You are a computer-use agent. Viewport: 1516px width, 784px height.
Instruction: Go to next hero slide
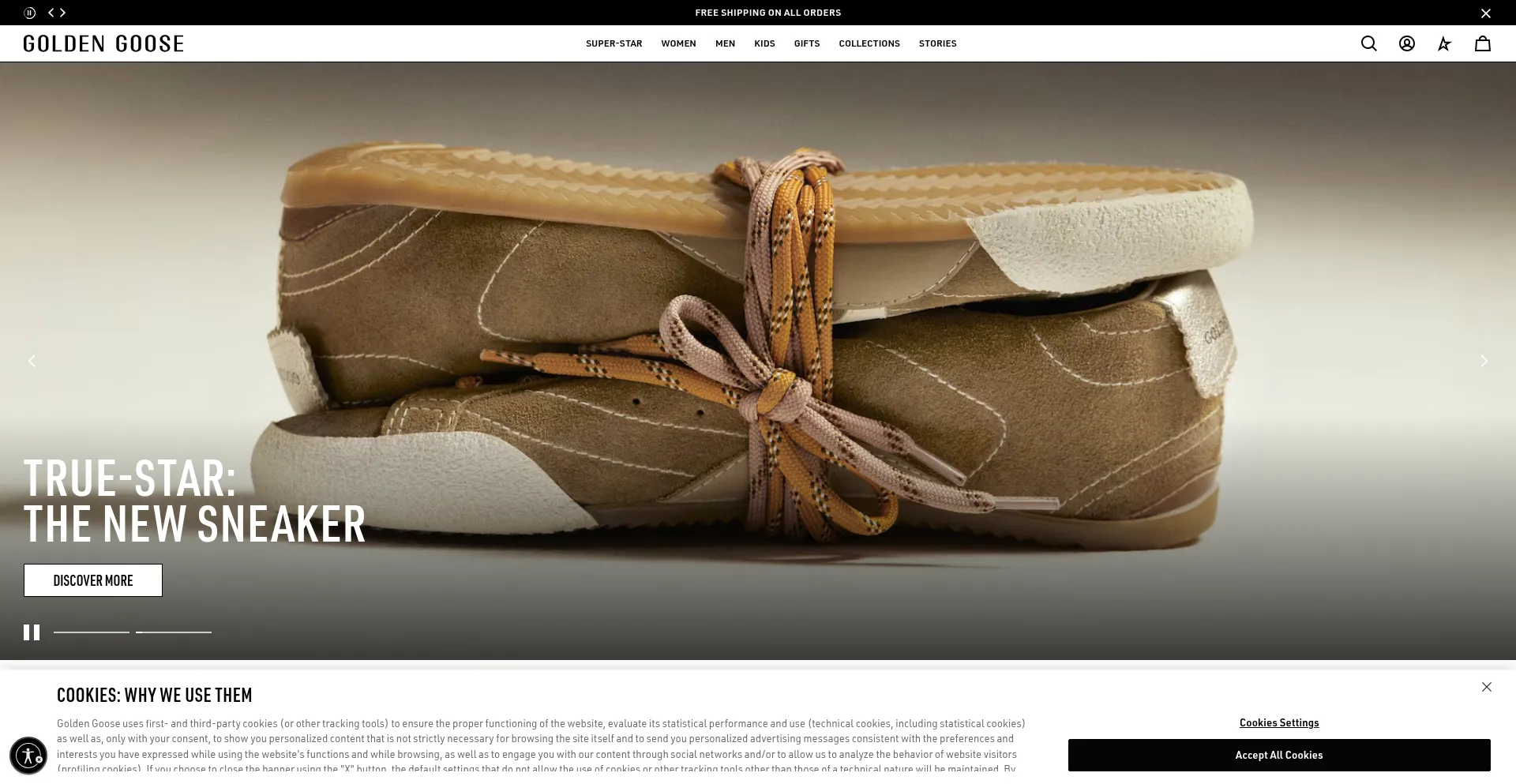pyautogui.click(x=1484, y=361)
